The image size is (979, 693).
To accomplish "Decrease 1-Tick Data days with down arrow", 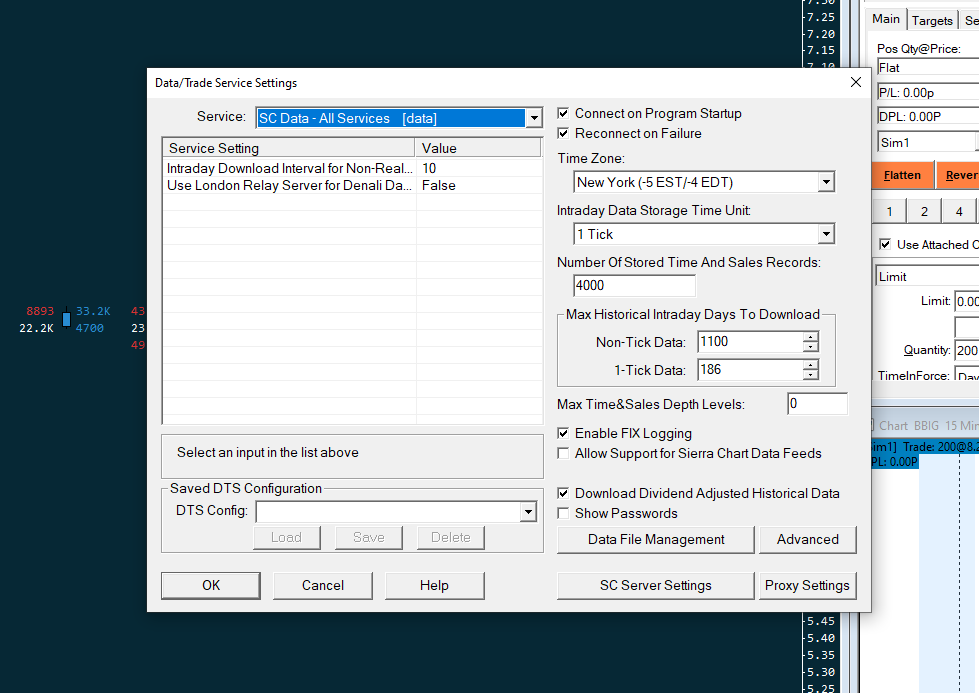I will 810,375.
